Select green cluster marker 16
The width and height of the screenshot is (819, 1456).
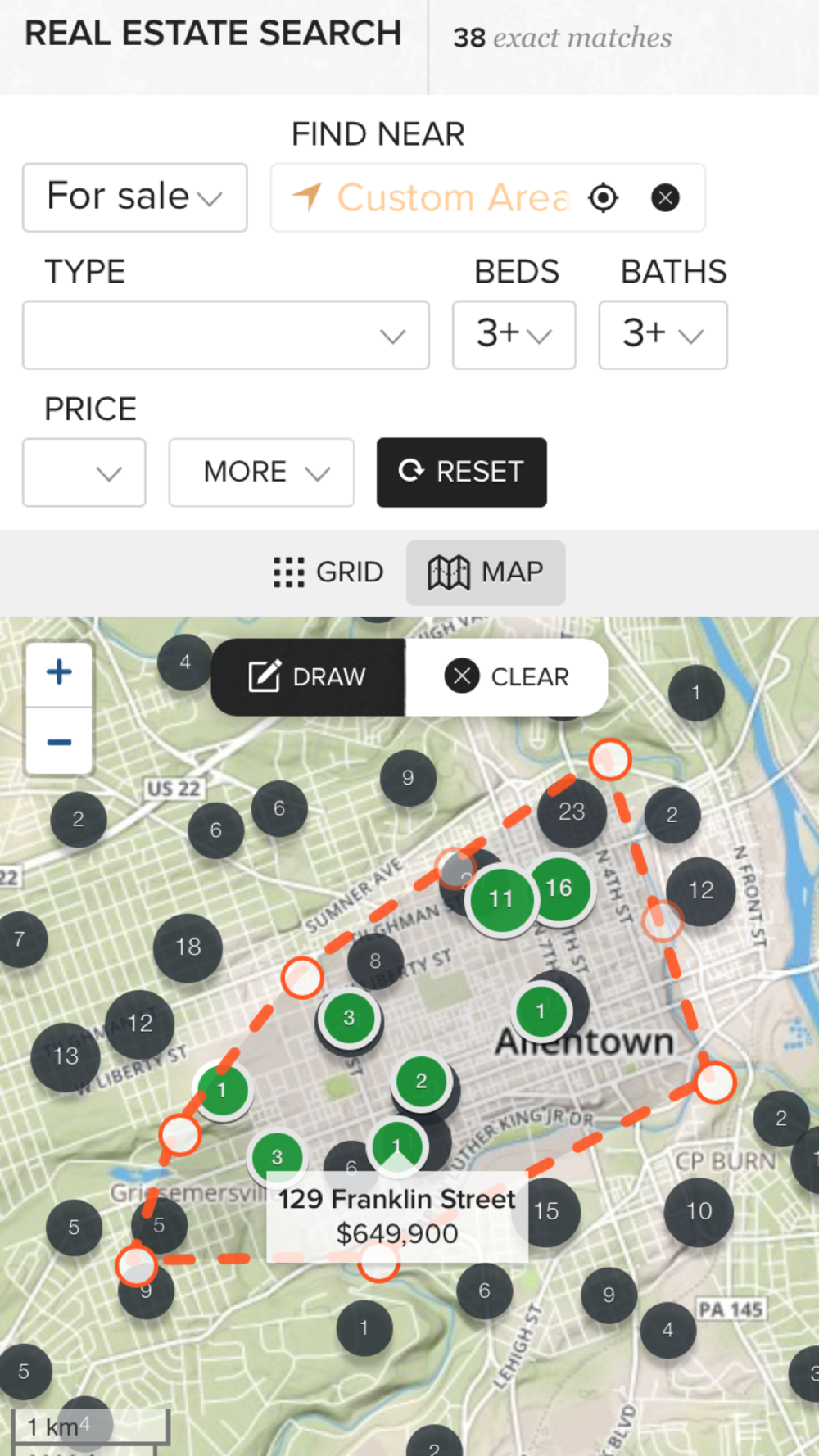click(559, 888)
